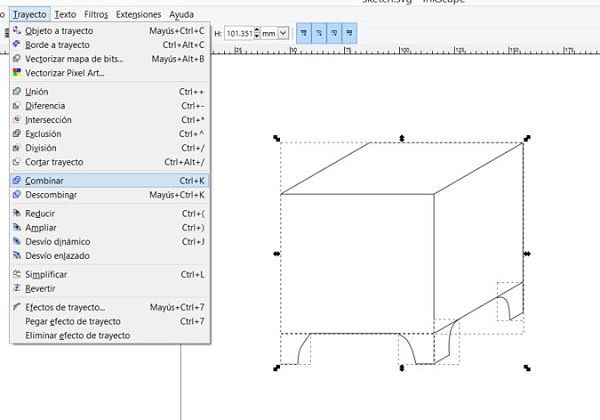Click the top-right corner scale handle
Image resolution: width=600 pixels, height=420 pixels.
(x=527, y=138)
